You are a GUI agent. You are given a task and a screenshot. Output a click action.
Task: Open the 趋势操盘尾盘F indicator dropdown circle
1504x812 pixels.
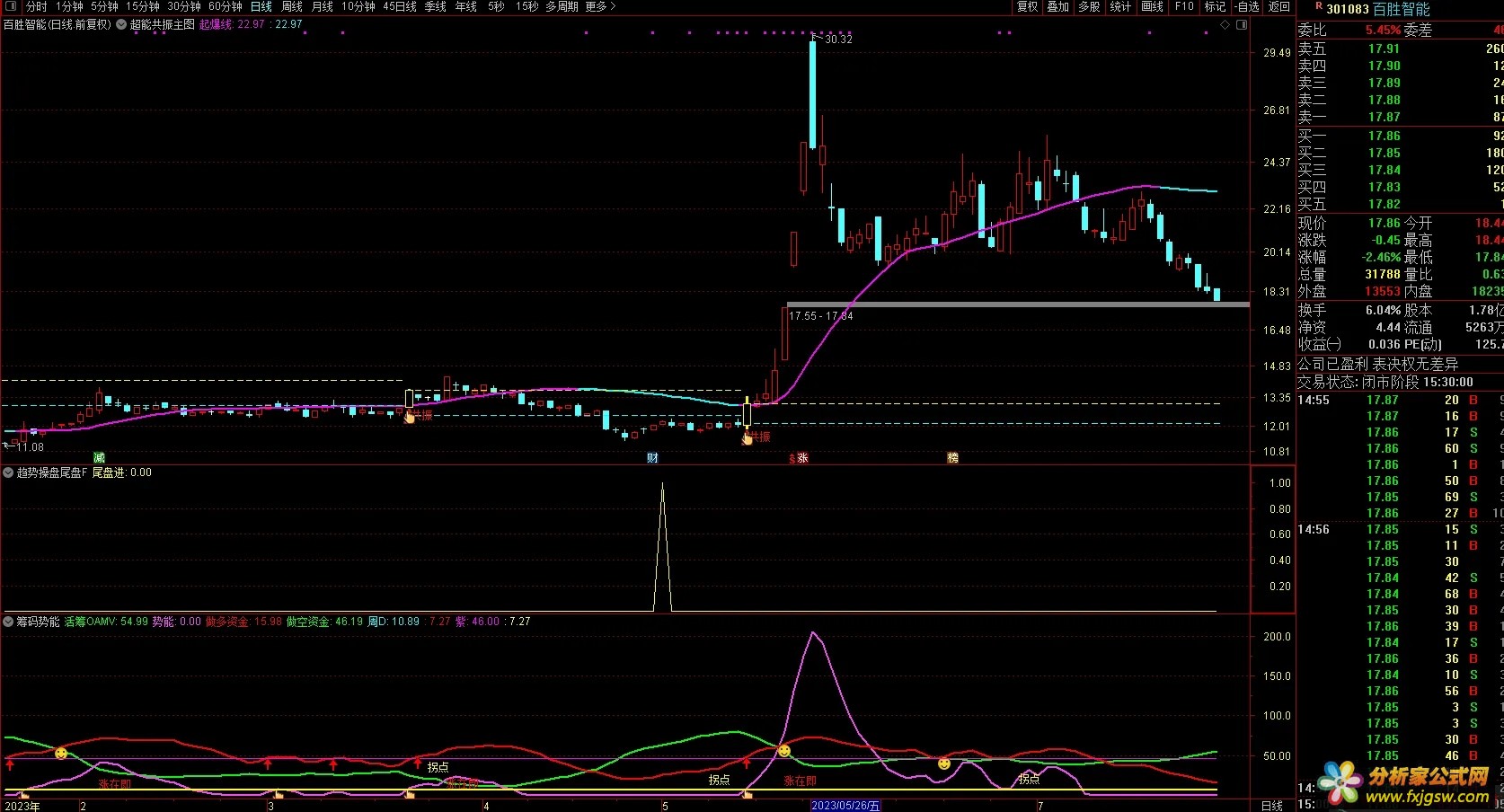pos(8,472)
